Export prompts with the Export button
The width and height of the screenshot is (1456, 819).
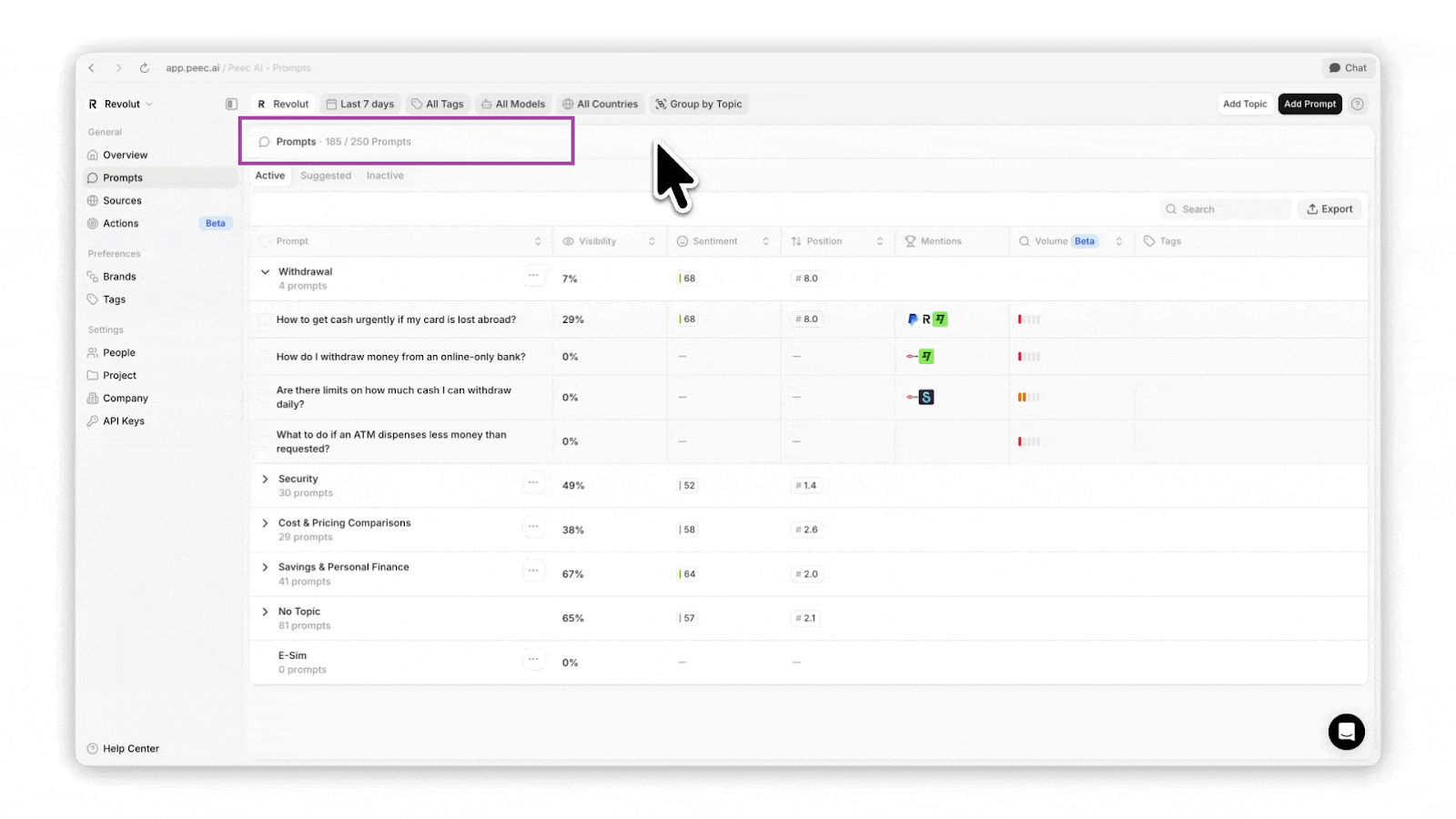point(1330,209)
